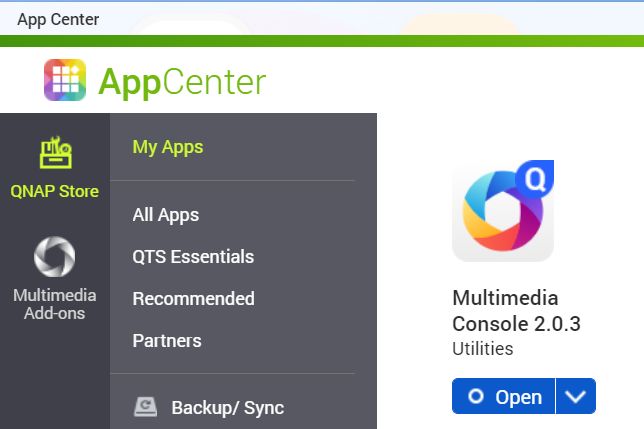Show the QTS Essentials category
The width and height of the screenshot is (644, 429).
click(193, 257)
